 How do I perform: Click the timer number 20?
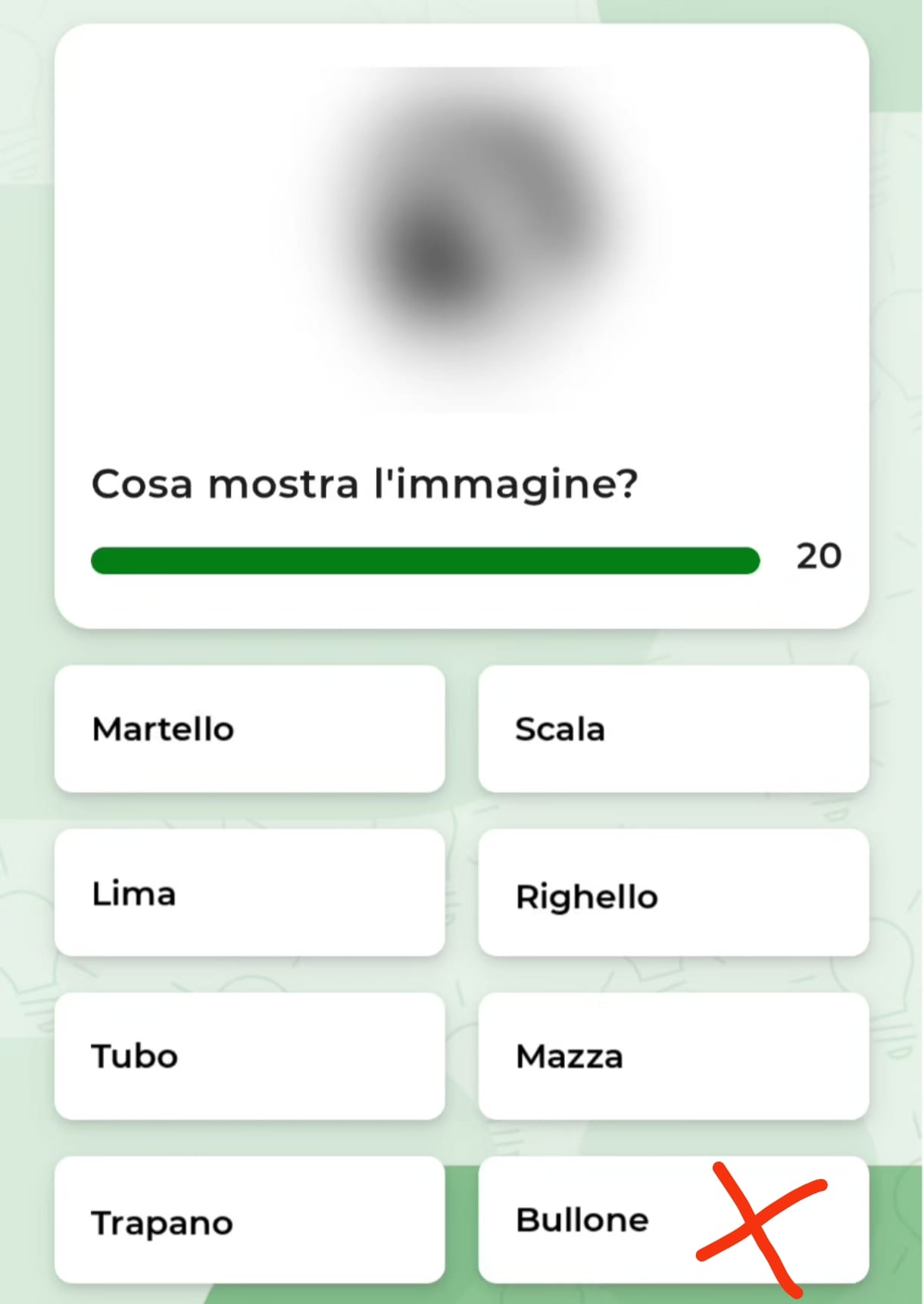pos(819,556)
